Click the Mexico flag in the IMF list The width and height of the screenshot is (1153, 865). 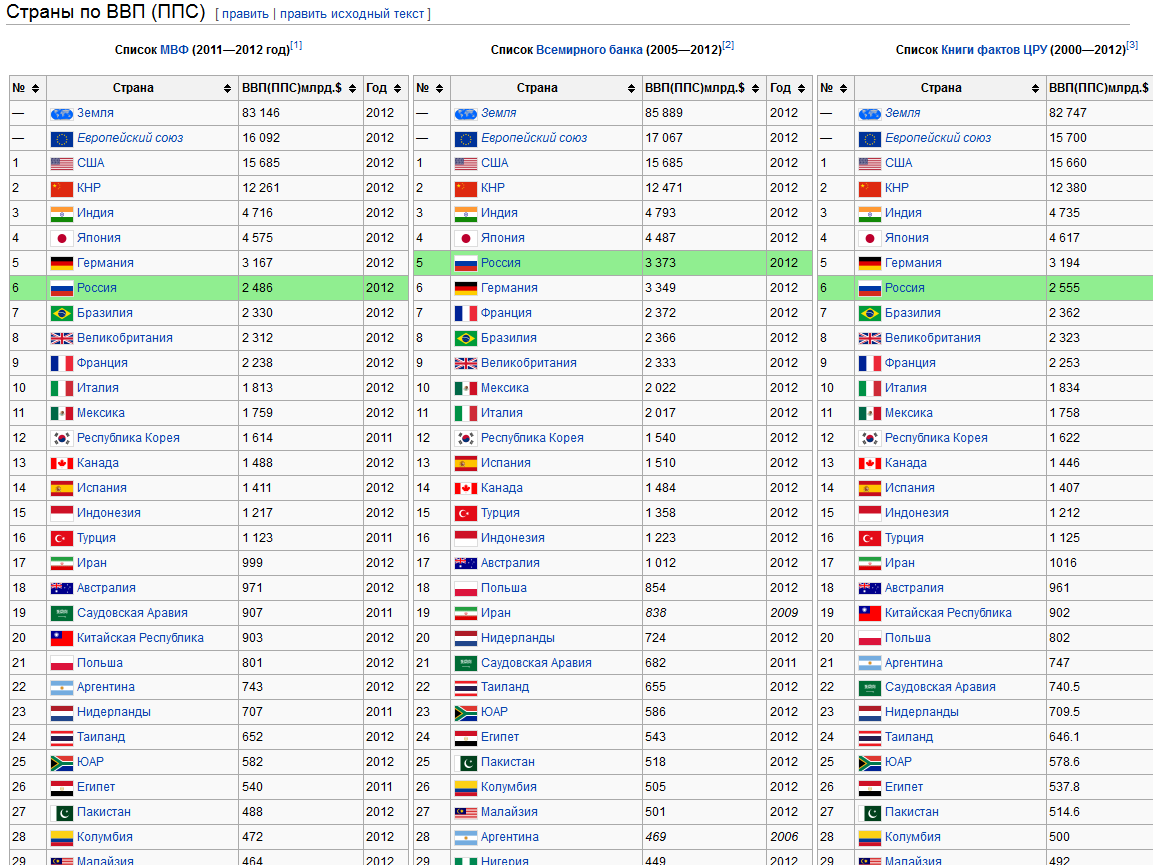click(62, 413)
